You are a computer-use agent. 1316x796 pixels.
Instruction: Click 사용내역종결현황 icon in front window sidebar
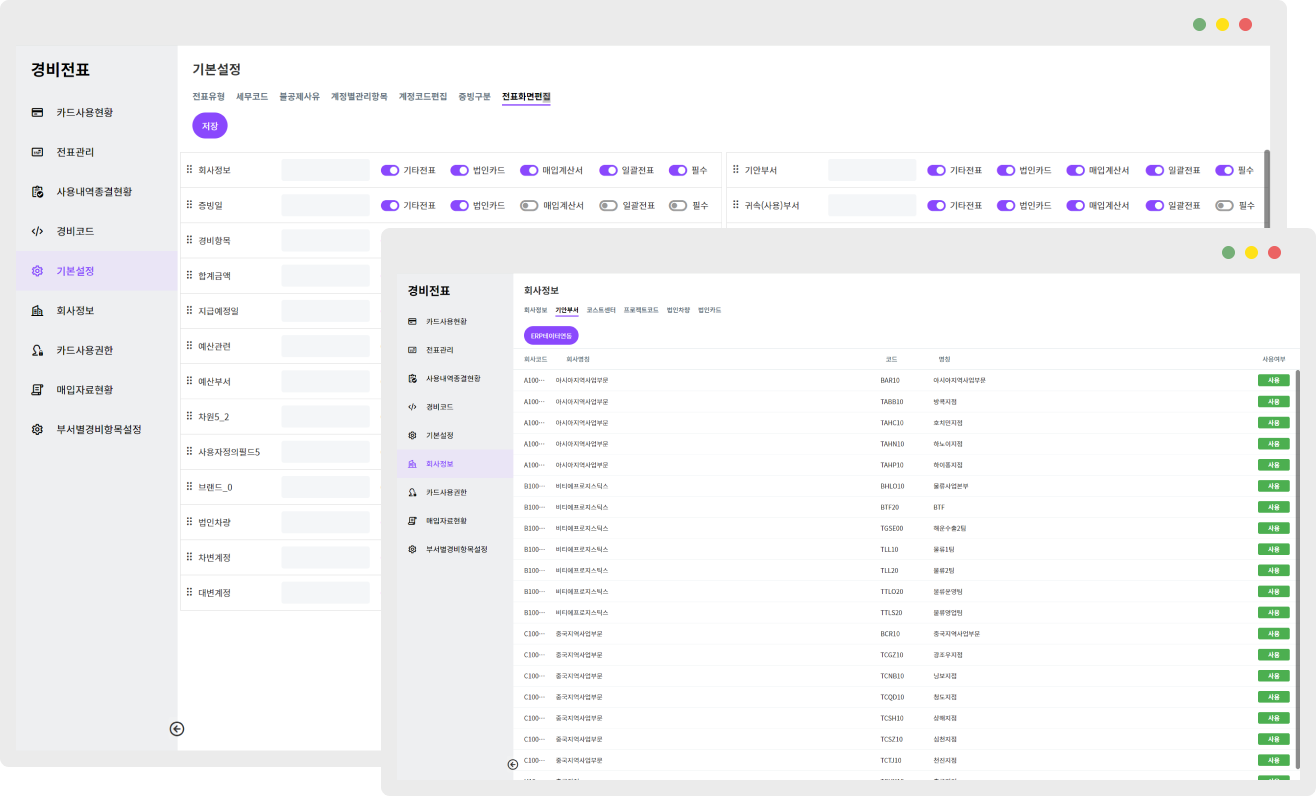412,379
